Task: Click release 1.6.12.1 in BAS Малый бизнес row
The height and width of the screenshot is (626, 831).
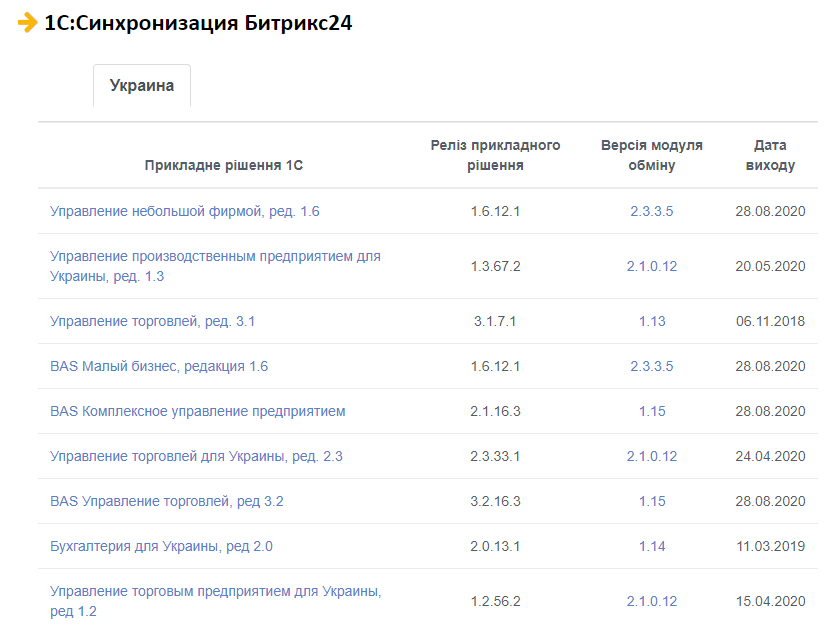Action: 496,366
